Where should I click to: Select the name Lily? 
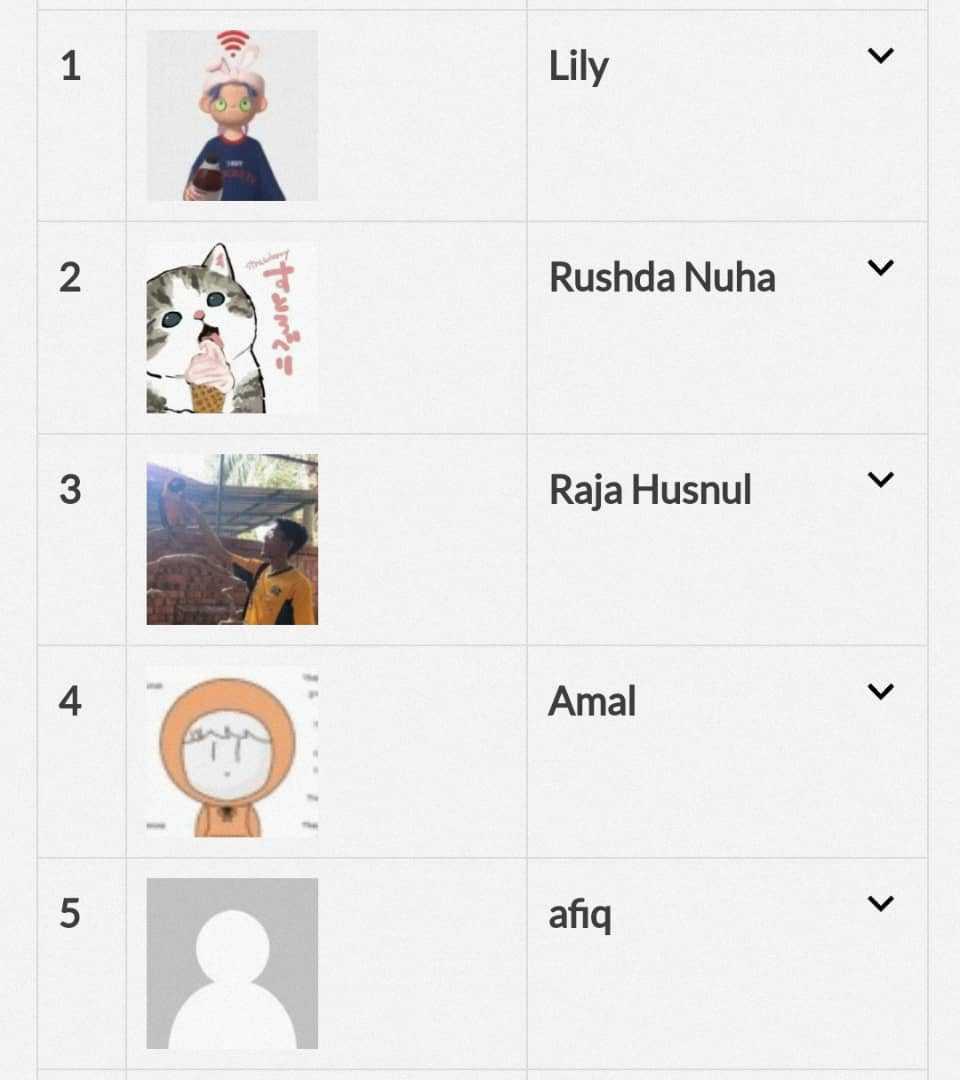[578, 68]
